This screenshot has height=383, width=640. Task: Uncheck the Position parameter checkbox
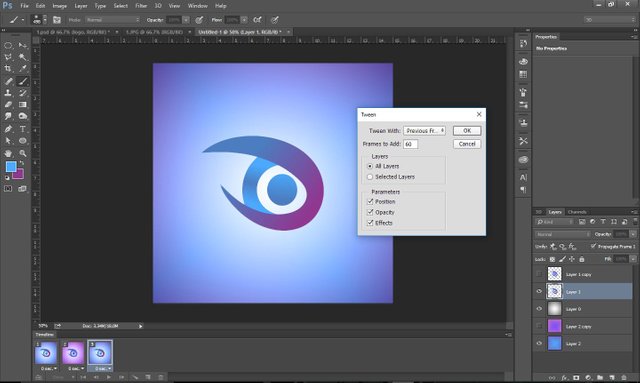pos(370,201)
